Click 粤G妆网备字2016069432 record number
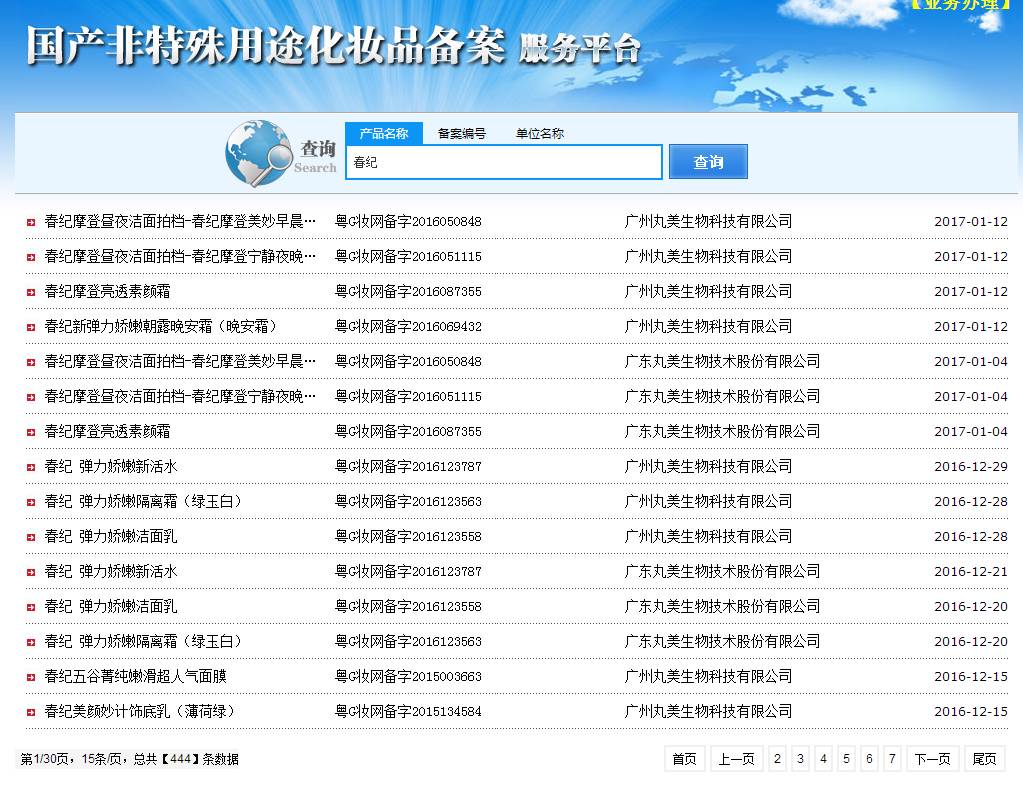Screen dimensions: 1023x785 coord(408,326)
